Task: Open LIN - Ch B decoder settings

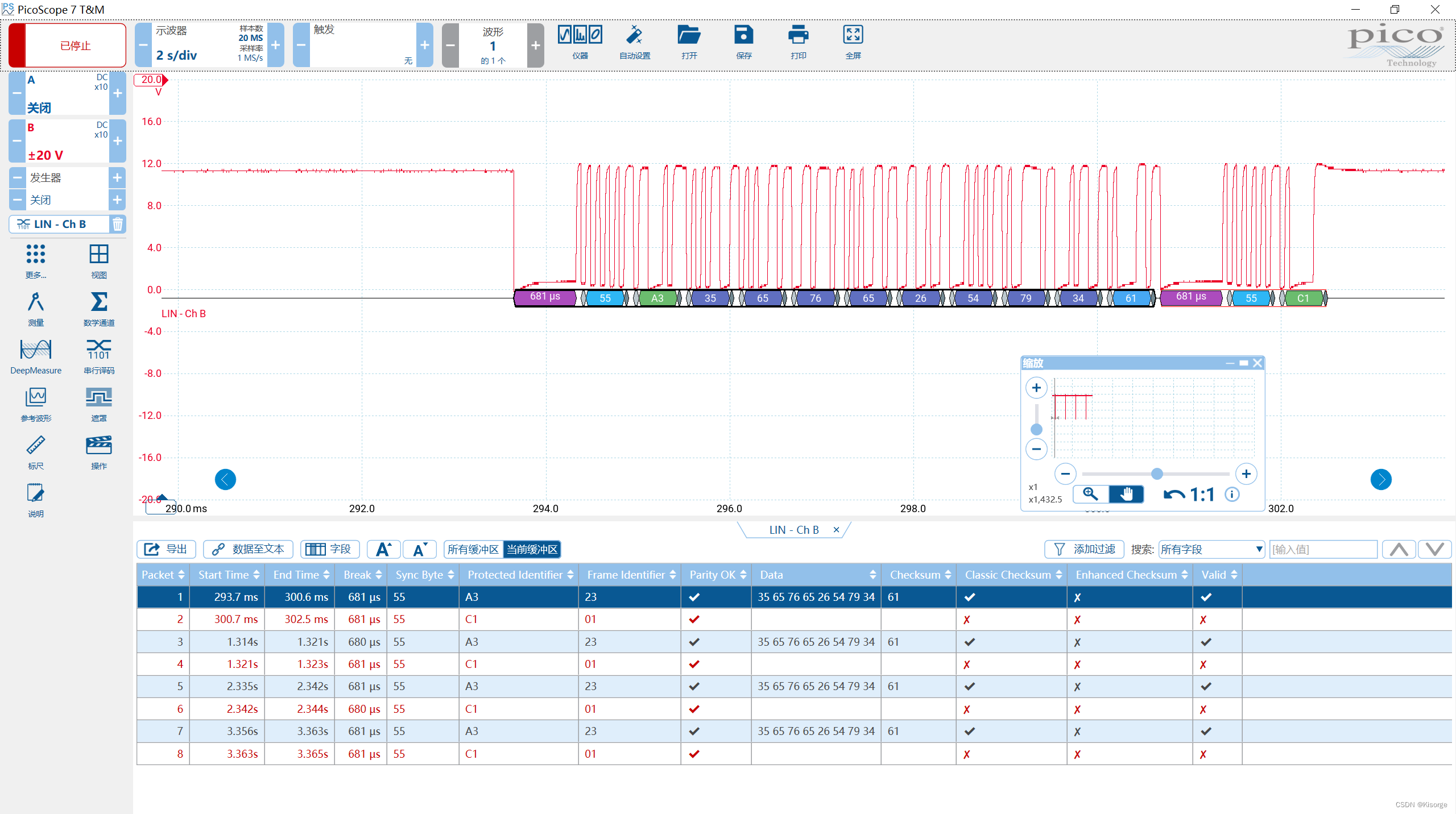Action: pyautogui.click(x=59, y=224)
